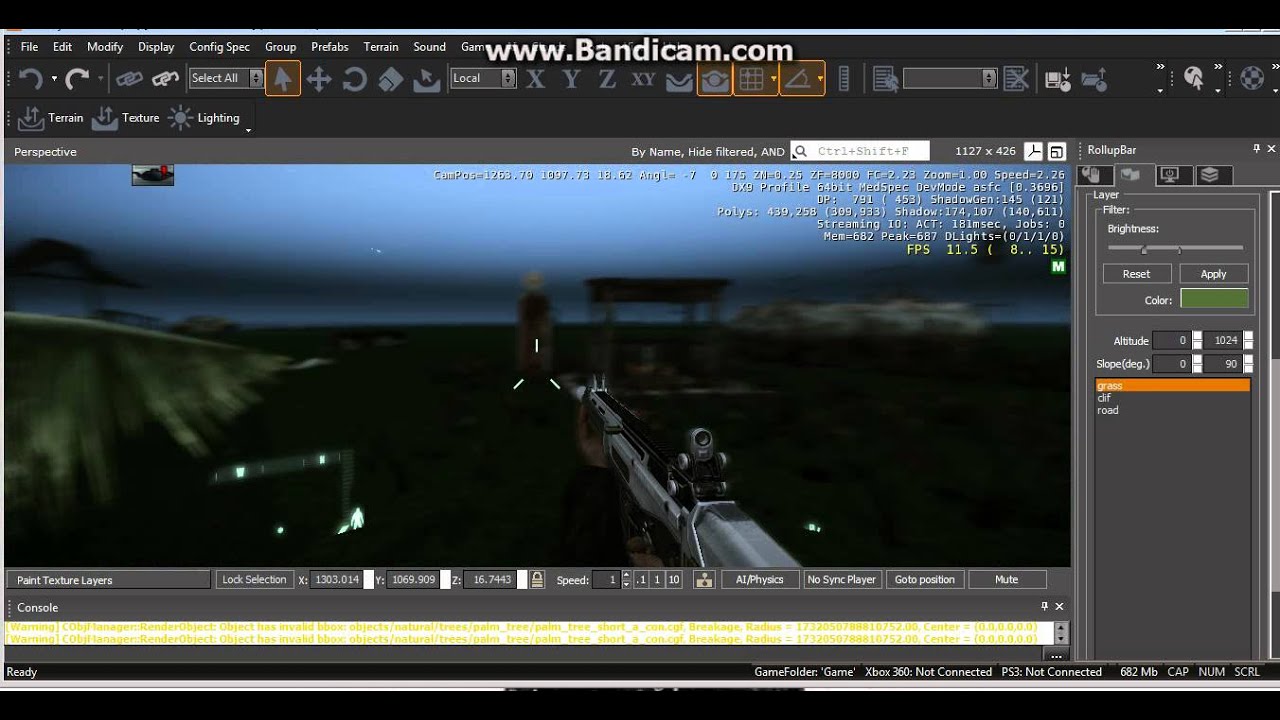Image resolution: width=1280 pixels, height=720 pixels.
Task: Open undo history dropdown arrow
Action: point(54,79)
